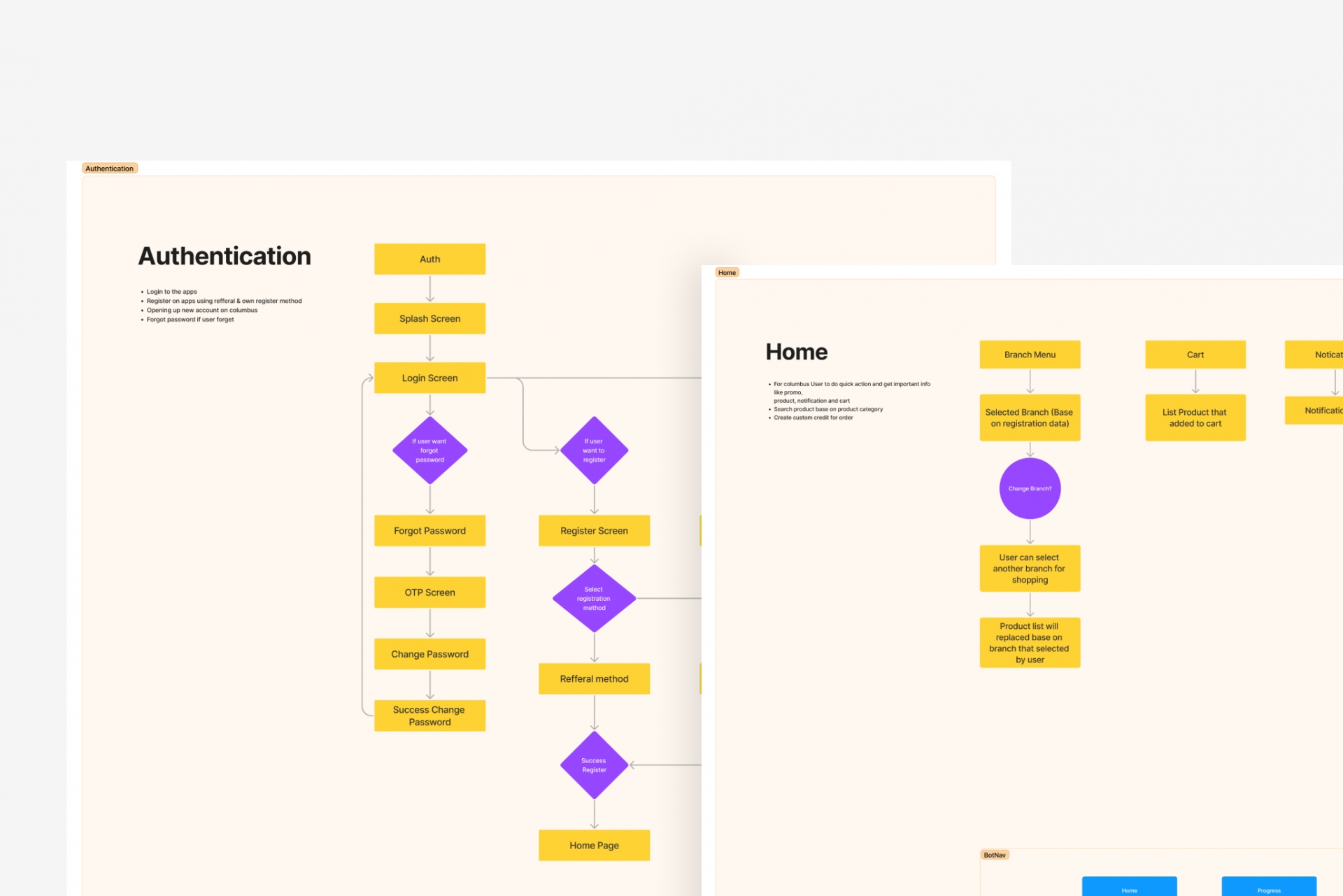Click the Change Password node
This screenshot has height=896, width=1343.
(429, 654)
